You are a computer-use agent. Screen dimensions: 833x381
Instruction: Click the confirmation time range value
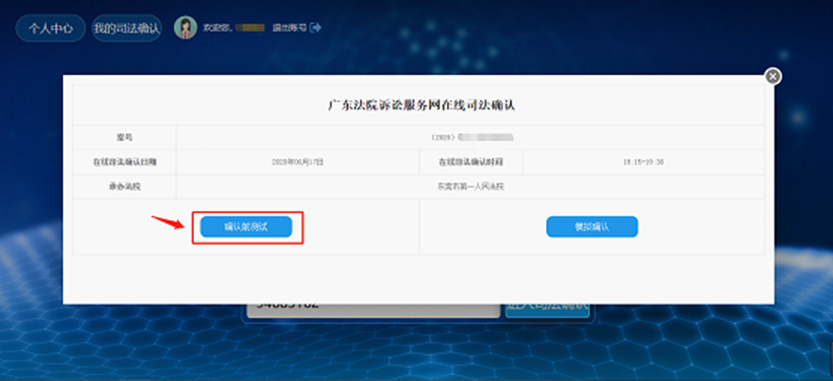coord(643,162)
